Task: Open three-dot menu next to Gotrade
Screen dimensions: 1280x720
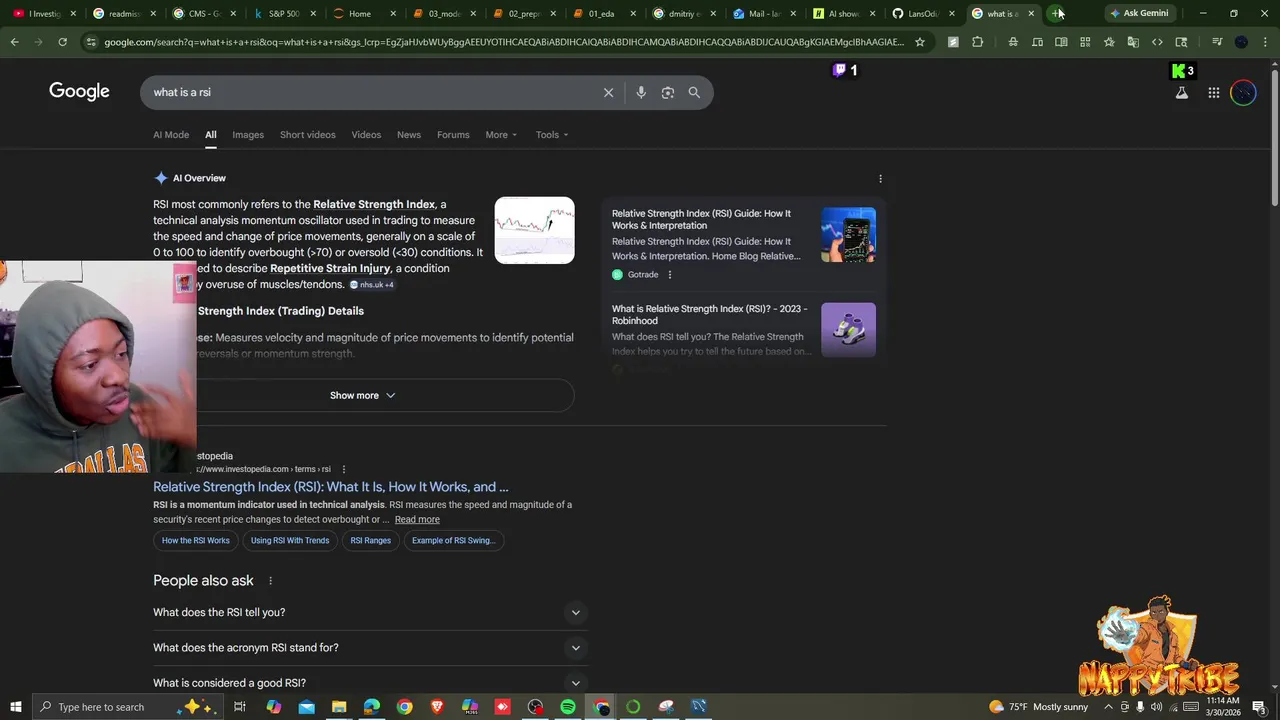Action: pyautogui.click(x=670, y=275)
